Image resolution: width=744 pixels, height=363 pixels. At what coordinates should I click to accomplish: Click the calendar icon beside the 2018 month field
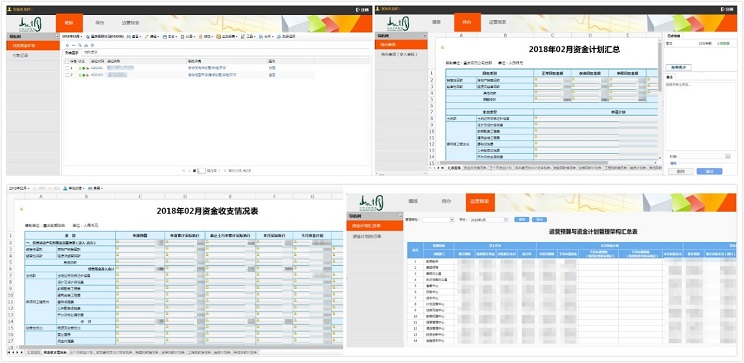[506, 220]
